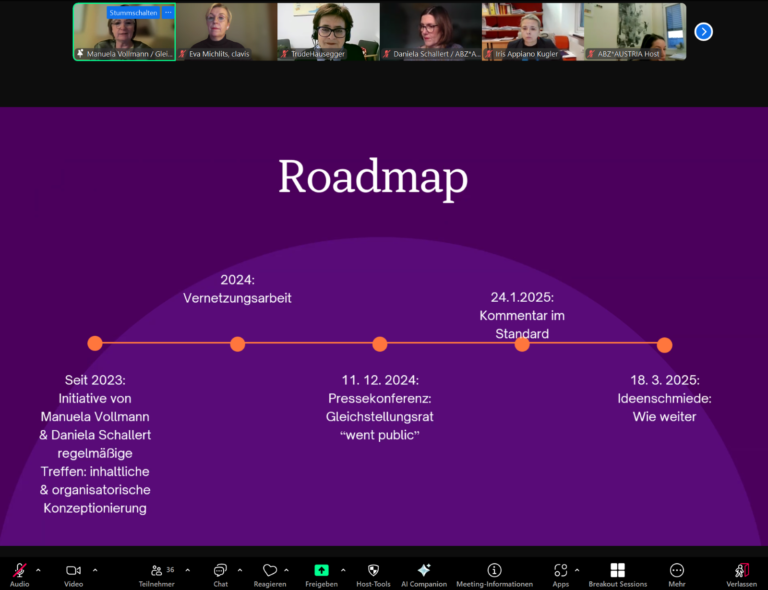Unmute microphone with the Audio icon
768x590 pixels.
pyautogui.click(x=19, y=570)
